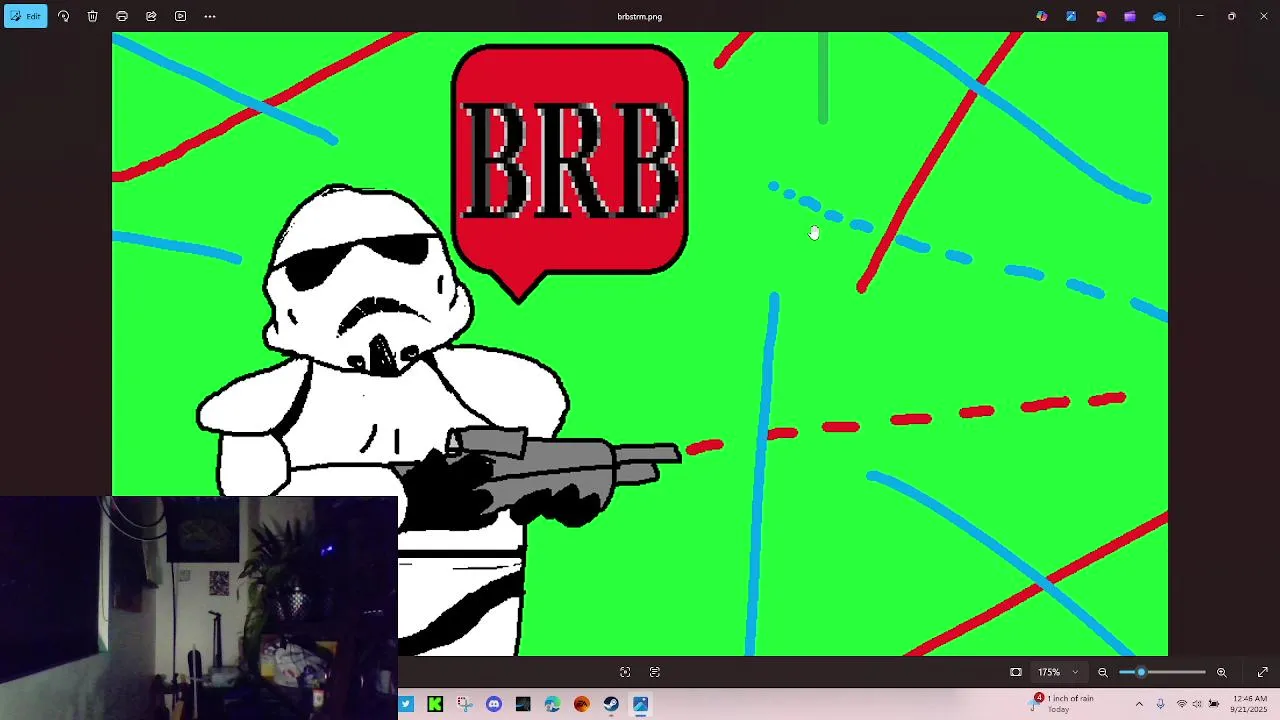The height and width of the screenshot is (720, 1280).
Task: Click the visual search icon below the image
Action: coord(625,672)
